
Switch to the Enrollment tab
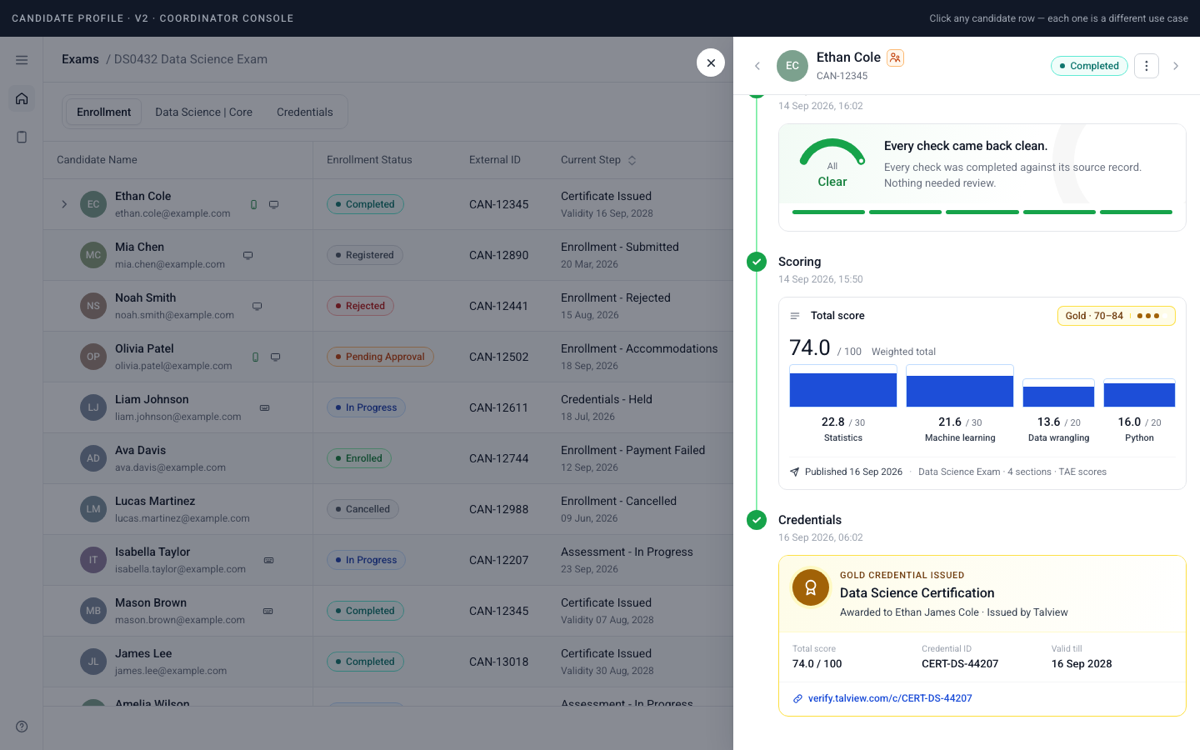click(104, 112)
